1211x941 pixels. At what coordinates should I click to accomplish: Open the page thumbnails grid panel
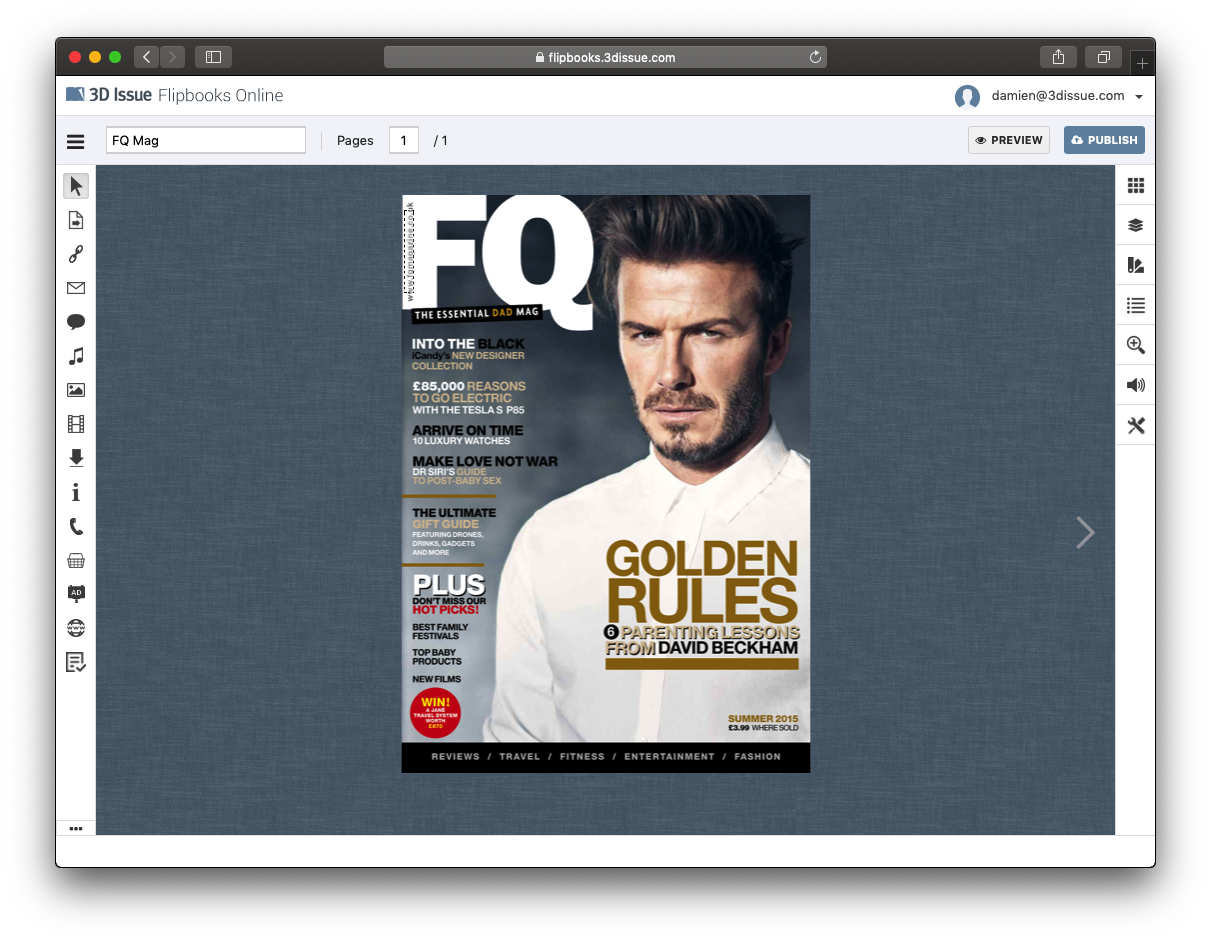point(1135,185)
